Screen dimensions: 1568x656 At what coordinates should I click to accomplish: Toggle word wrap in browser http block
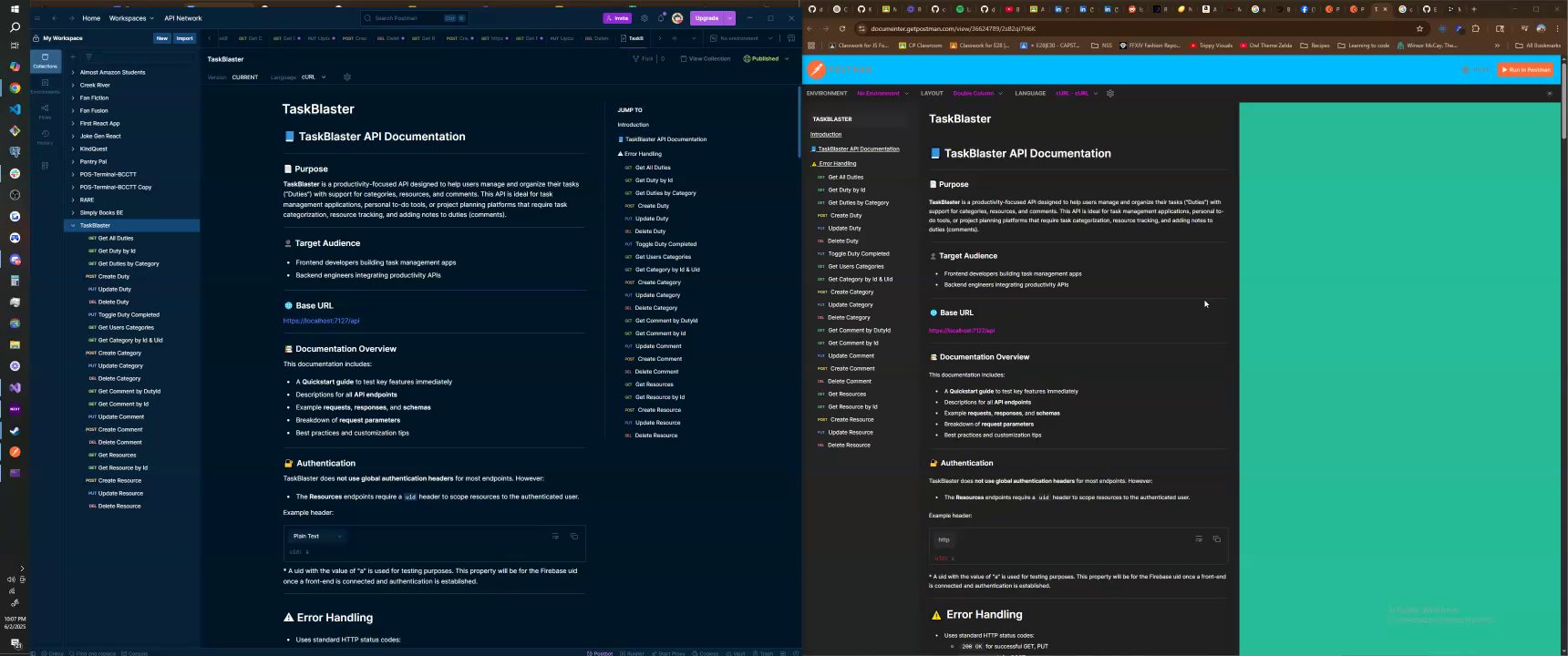pos(1198,539)
